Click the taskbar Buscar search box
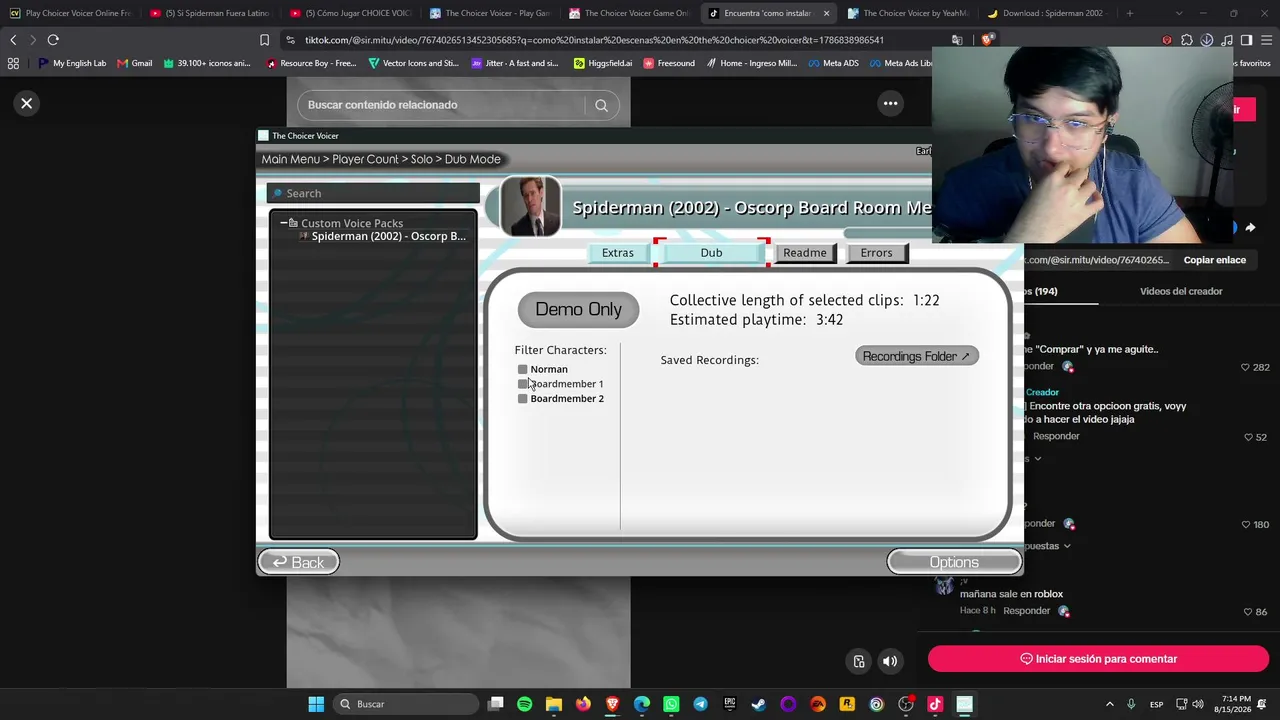This screenshot has width=1280, height=720. point(405,704)
